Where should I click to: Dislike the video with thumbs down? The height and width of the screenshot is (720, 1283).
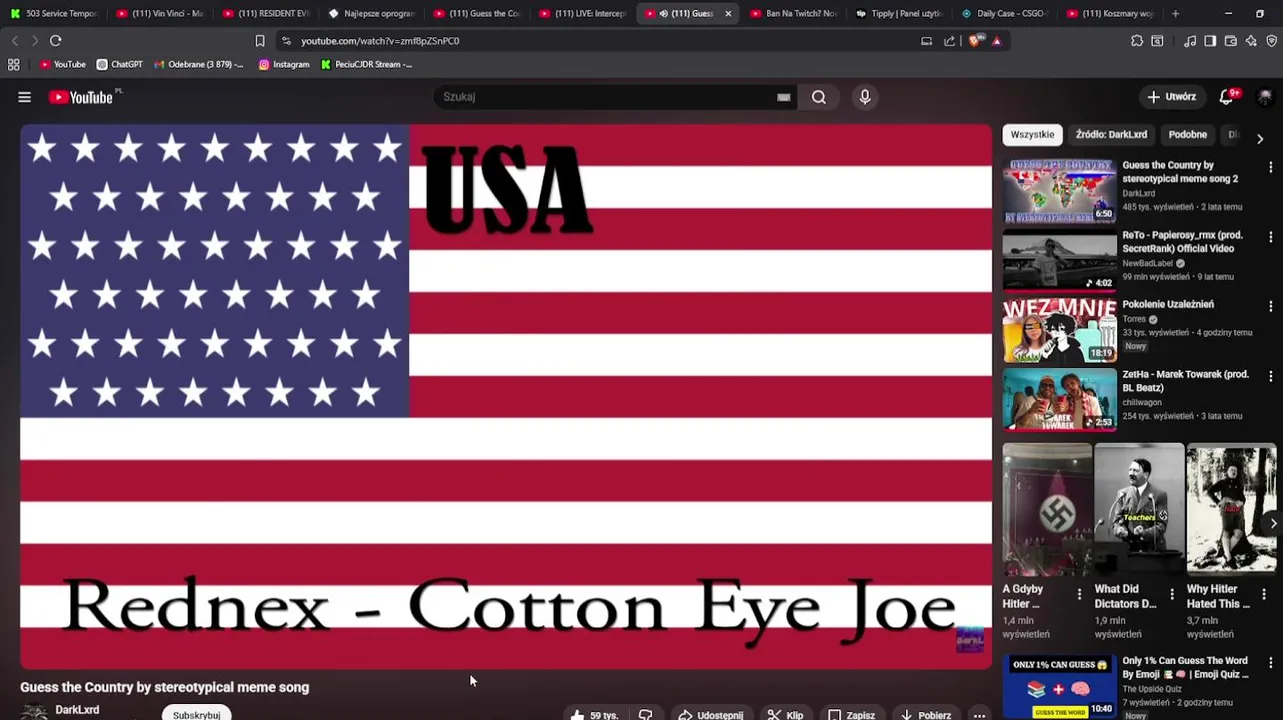pyautogui.click(x=646, y=715)
